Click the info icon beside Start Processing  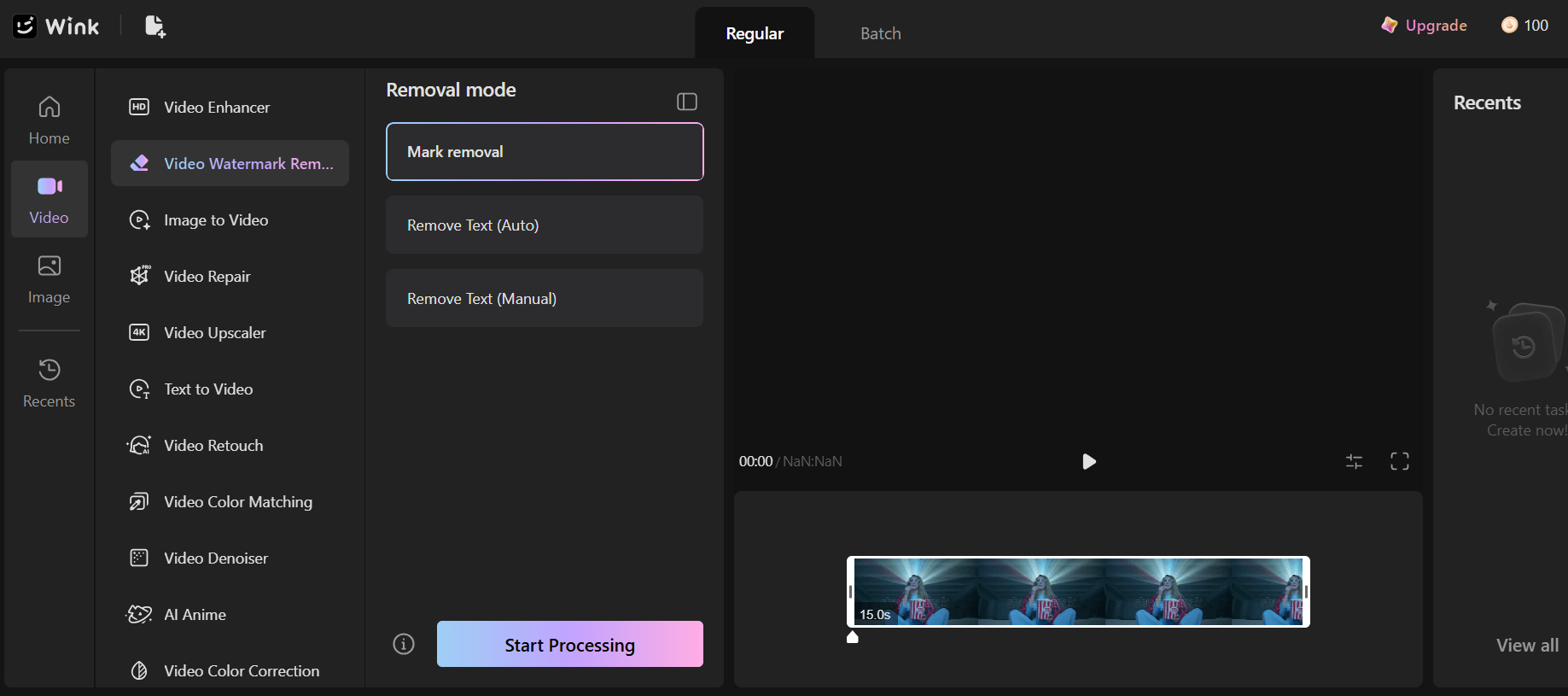(x=404, y=644)
